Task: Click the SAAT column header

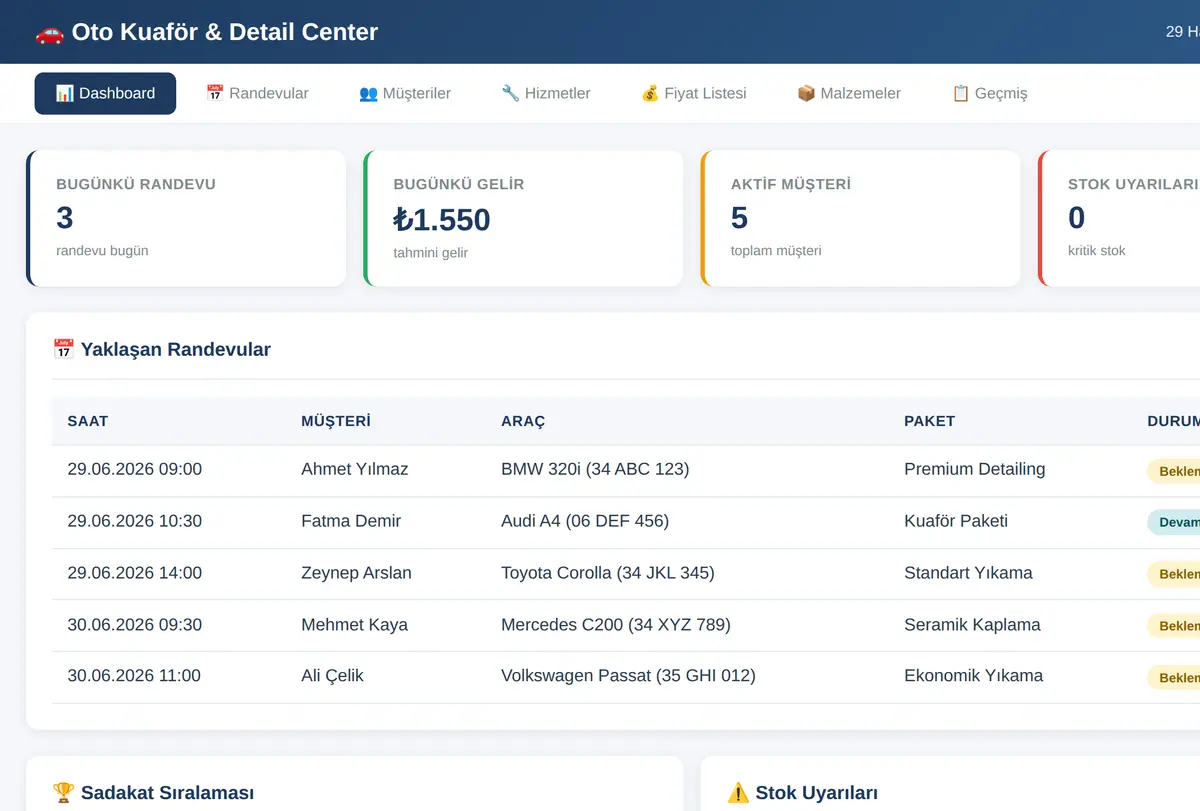Action: [x=88, y=421]
